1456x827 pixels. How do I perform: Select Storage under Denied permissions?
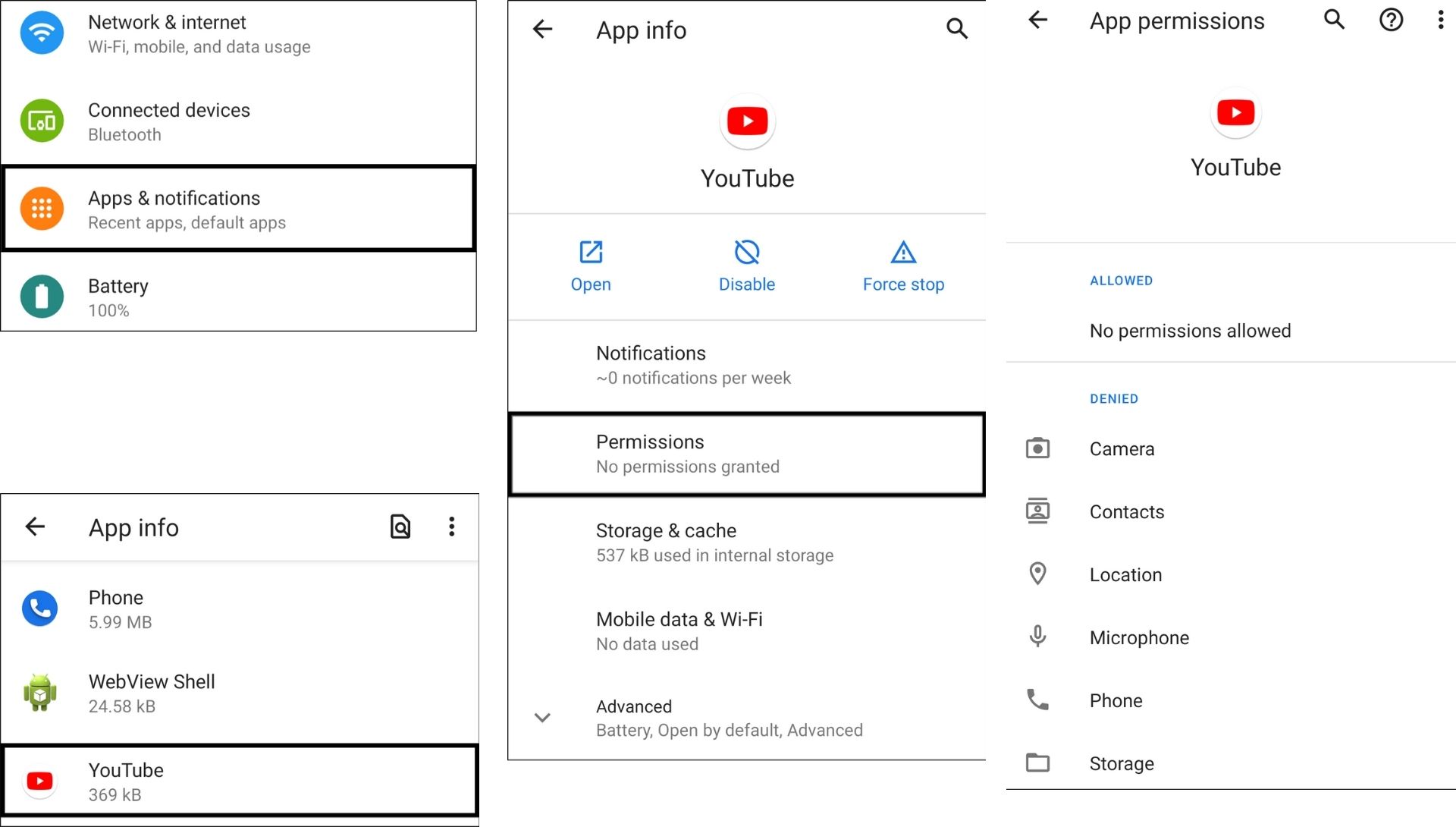point(1231,763)
